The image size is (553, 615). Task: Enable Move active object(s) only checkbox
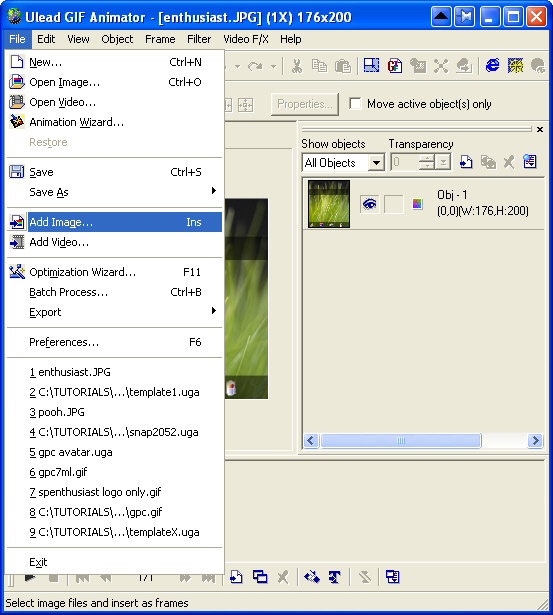pyautogui.click(x=355, y=104)
